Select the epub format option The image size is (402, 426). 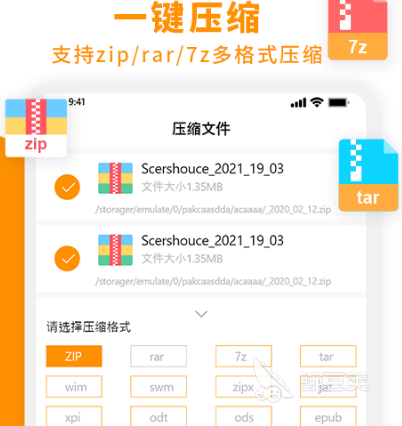[x=328, y=416]
